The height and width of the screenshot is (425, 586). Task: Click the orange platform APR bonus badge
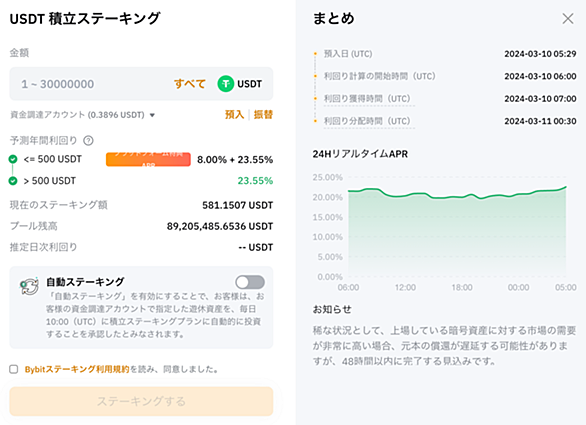[148, 159]
